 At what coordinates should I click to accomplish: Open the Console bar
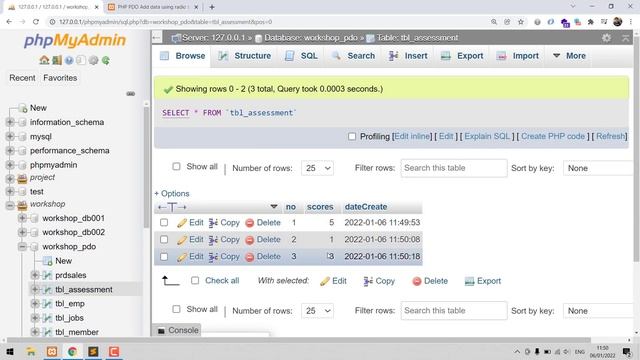(x=178, y=330)
